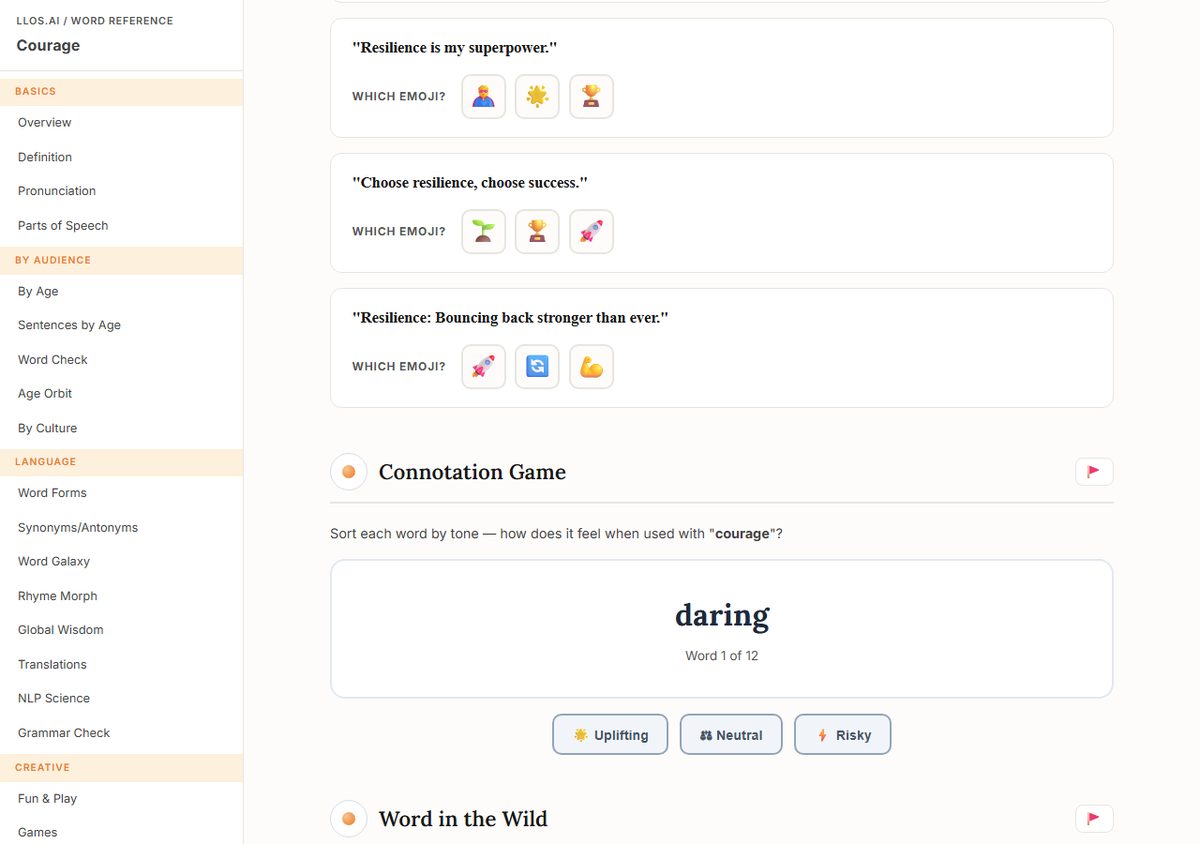
Task: Flag the Word in the Wild section
Action: point(1094,819)
